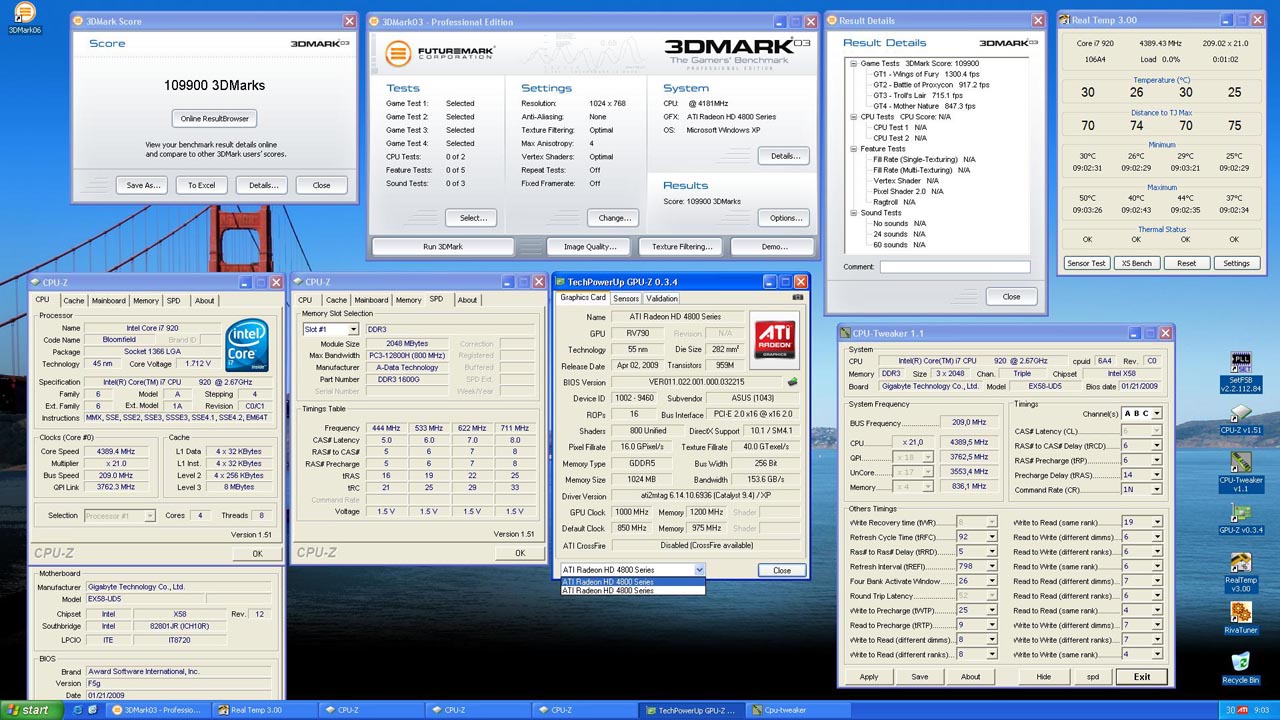This screenshot has height=720, width=1280.
Task: Launch the RivaTuner desktop icon
Action: tap(1240, 618)
